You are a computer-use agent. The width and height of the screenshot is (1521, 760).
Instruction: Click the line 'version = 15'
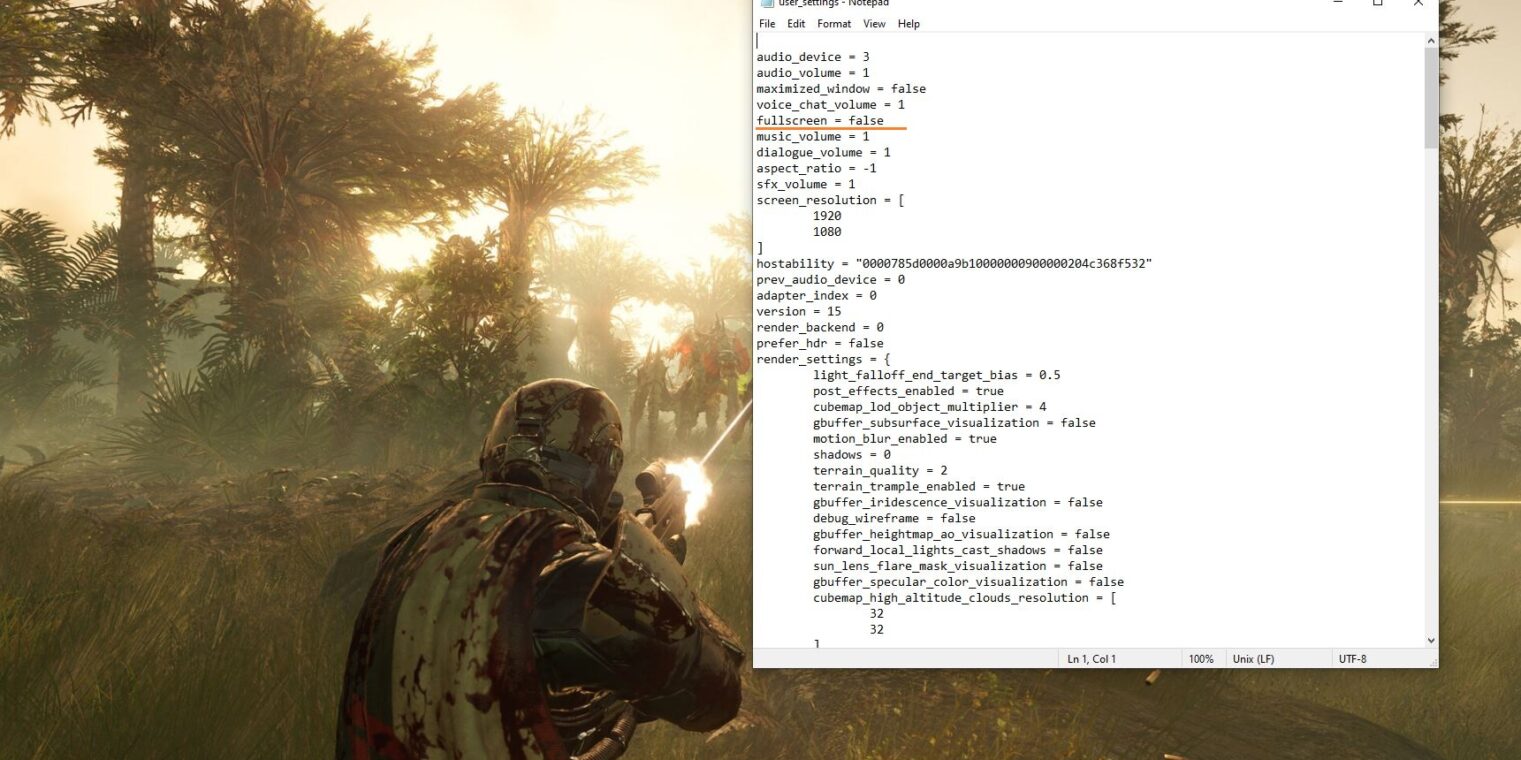[799, 311]
